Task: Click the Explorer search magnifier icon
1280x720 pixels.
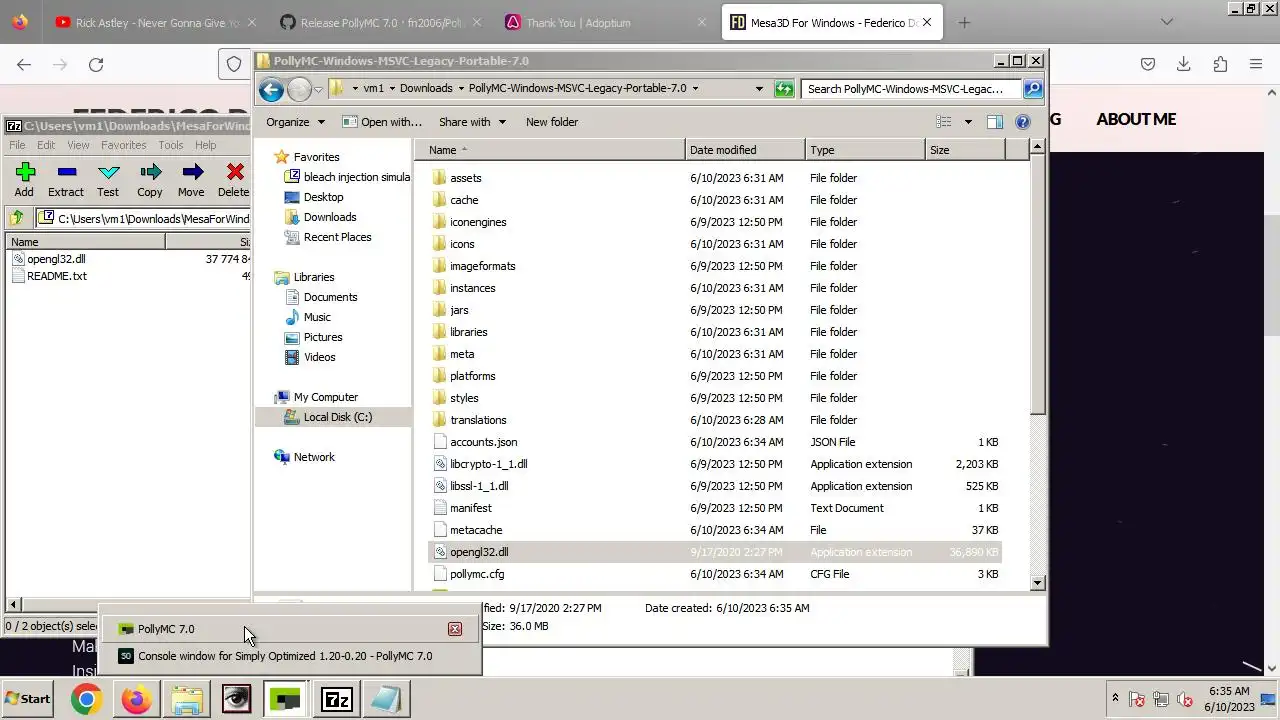Action: [1033, 88]
